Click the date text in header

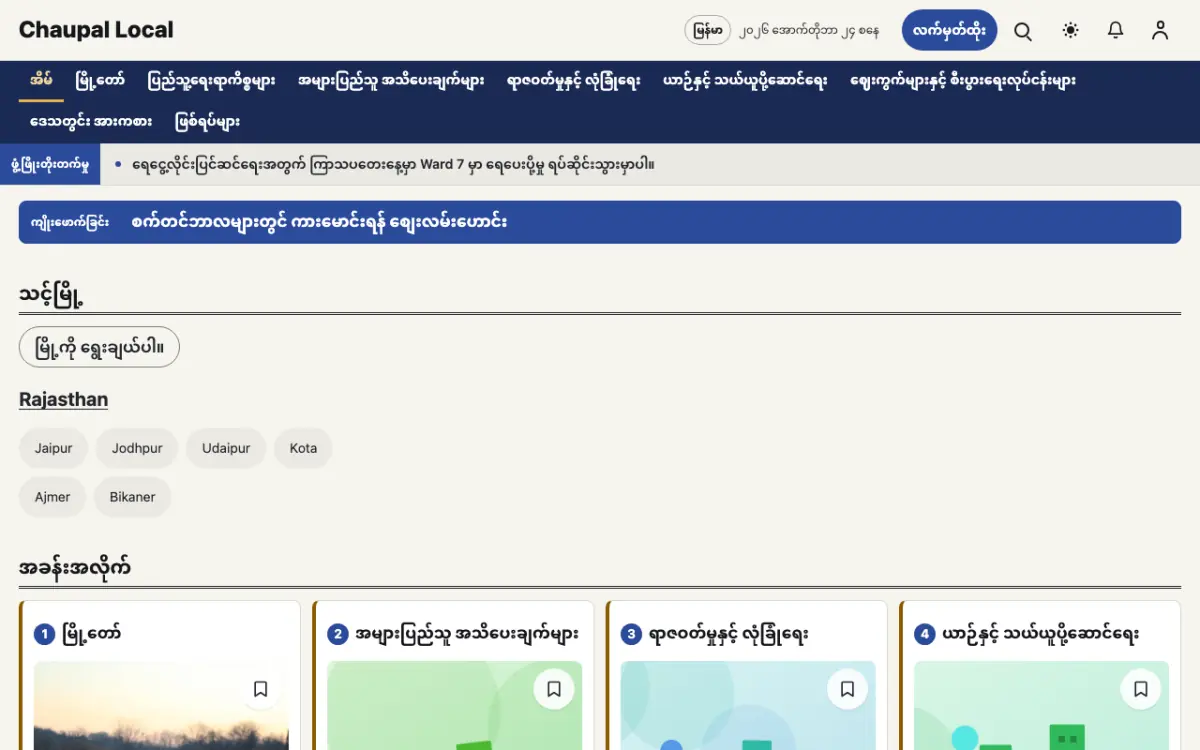810,31
